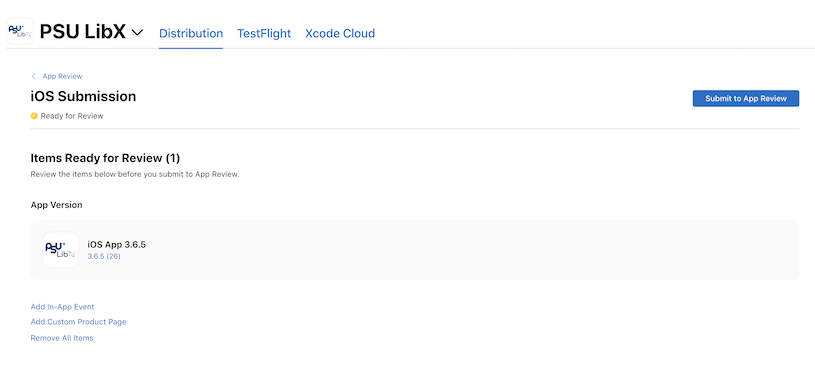Select the iOS App 3.6.5 item title
815x371 pixels.
pos(116,245)
